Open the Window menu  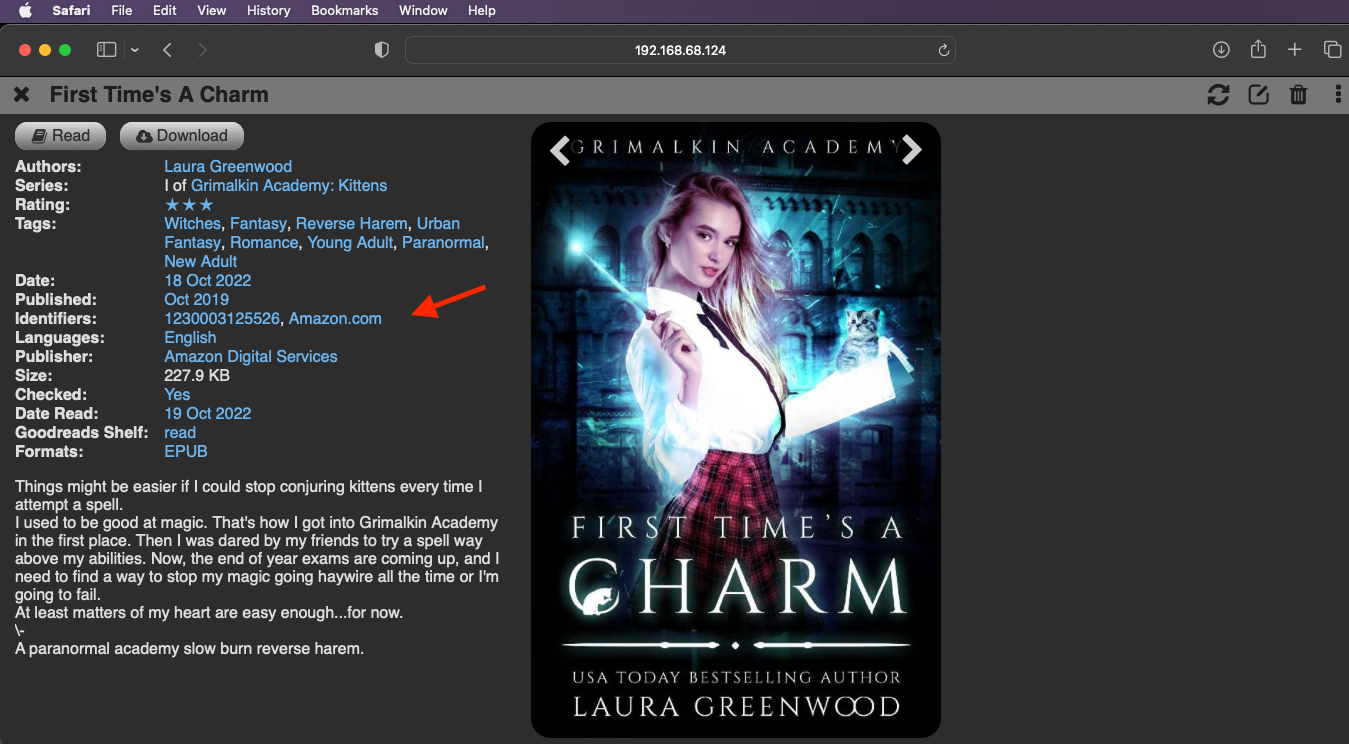click(423, 11)
